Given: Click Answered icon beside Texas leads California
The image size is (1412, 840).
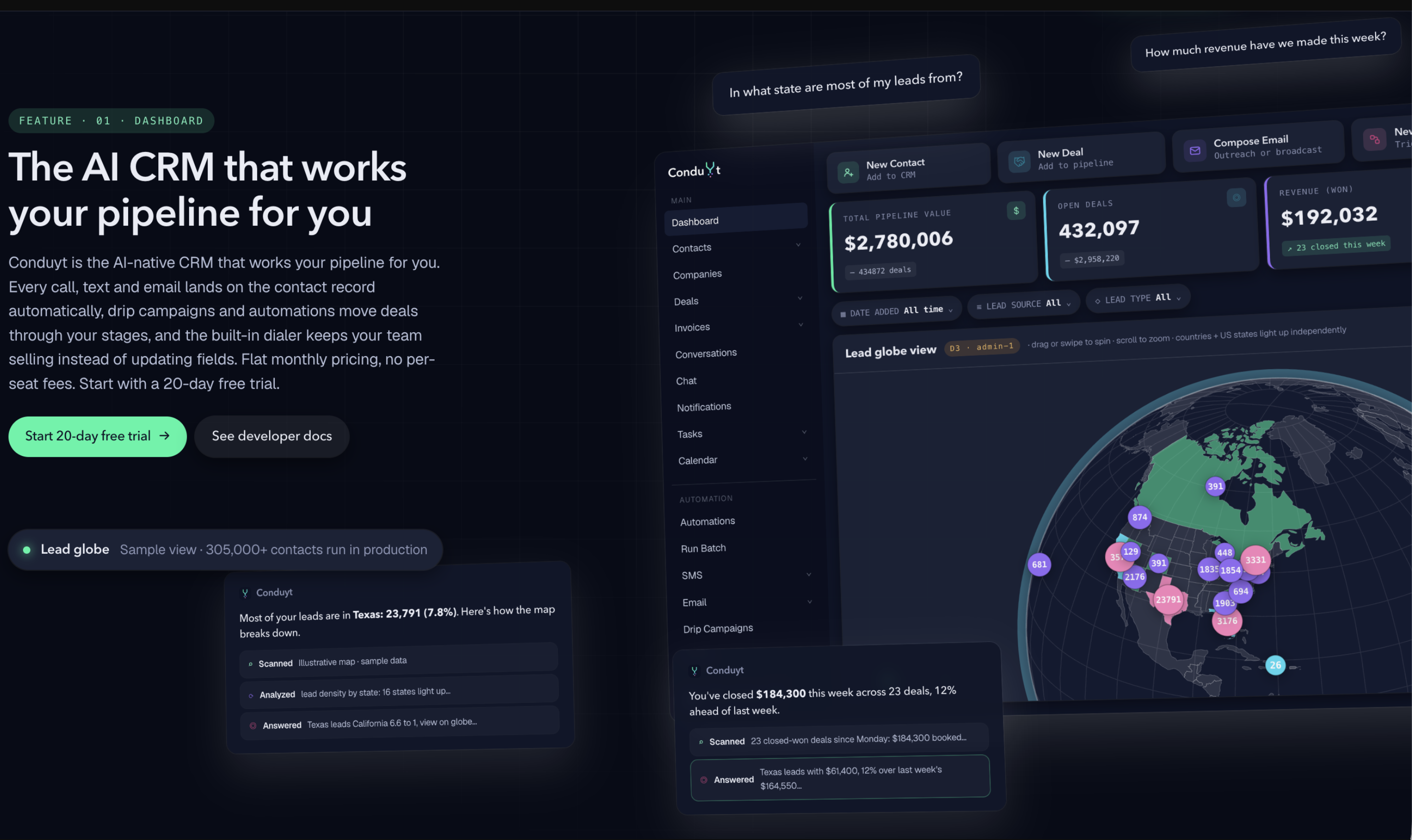Looking at the screenshot, I should tap(253, 726).
